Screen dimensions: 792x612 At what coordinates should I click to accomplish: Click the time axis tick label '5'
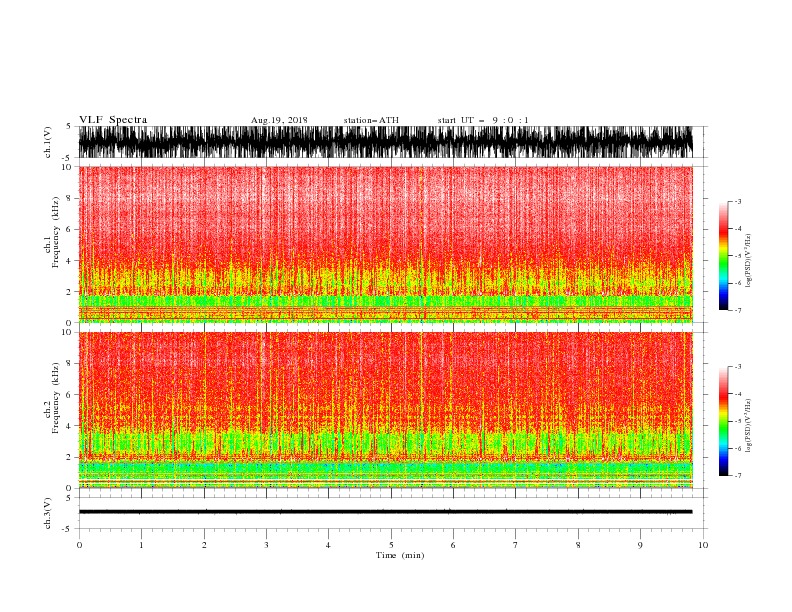(x=391, y=545)
